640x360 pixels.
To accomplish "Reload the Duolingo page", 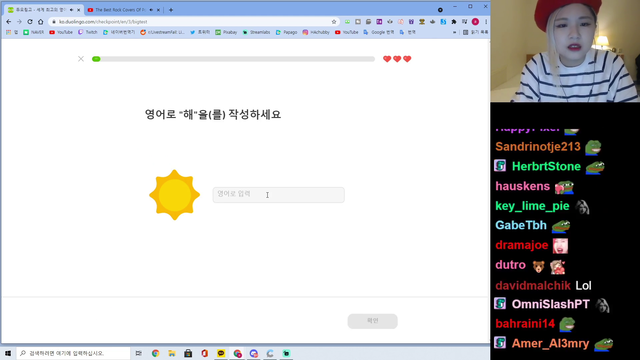I will click(30, 22).
